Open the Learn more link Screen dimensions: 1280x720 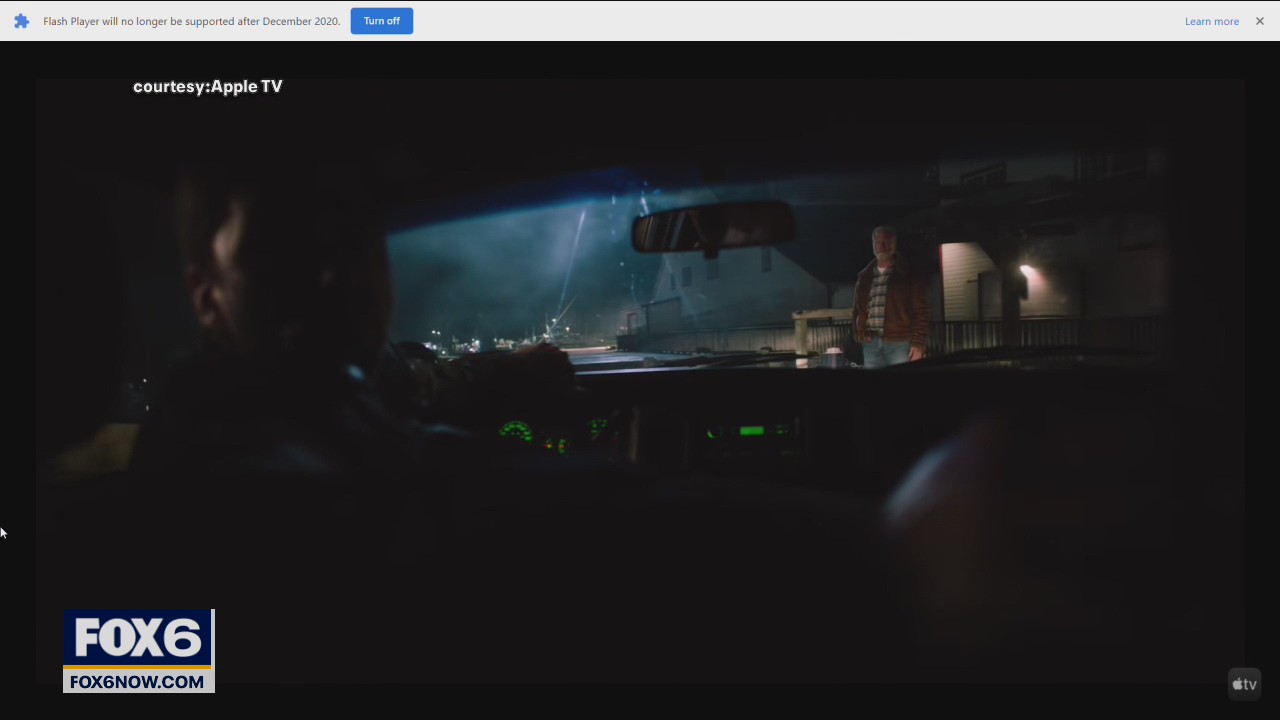coord(1211,21)
